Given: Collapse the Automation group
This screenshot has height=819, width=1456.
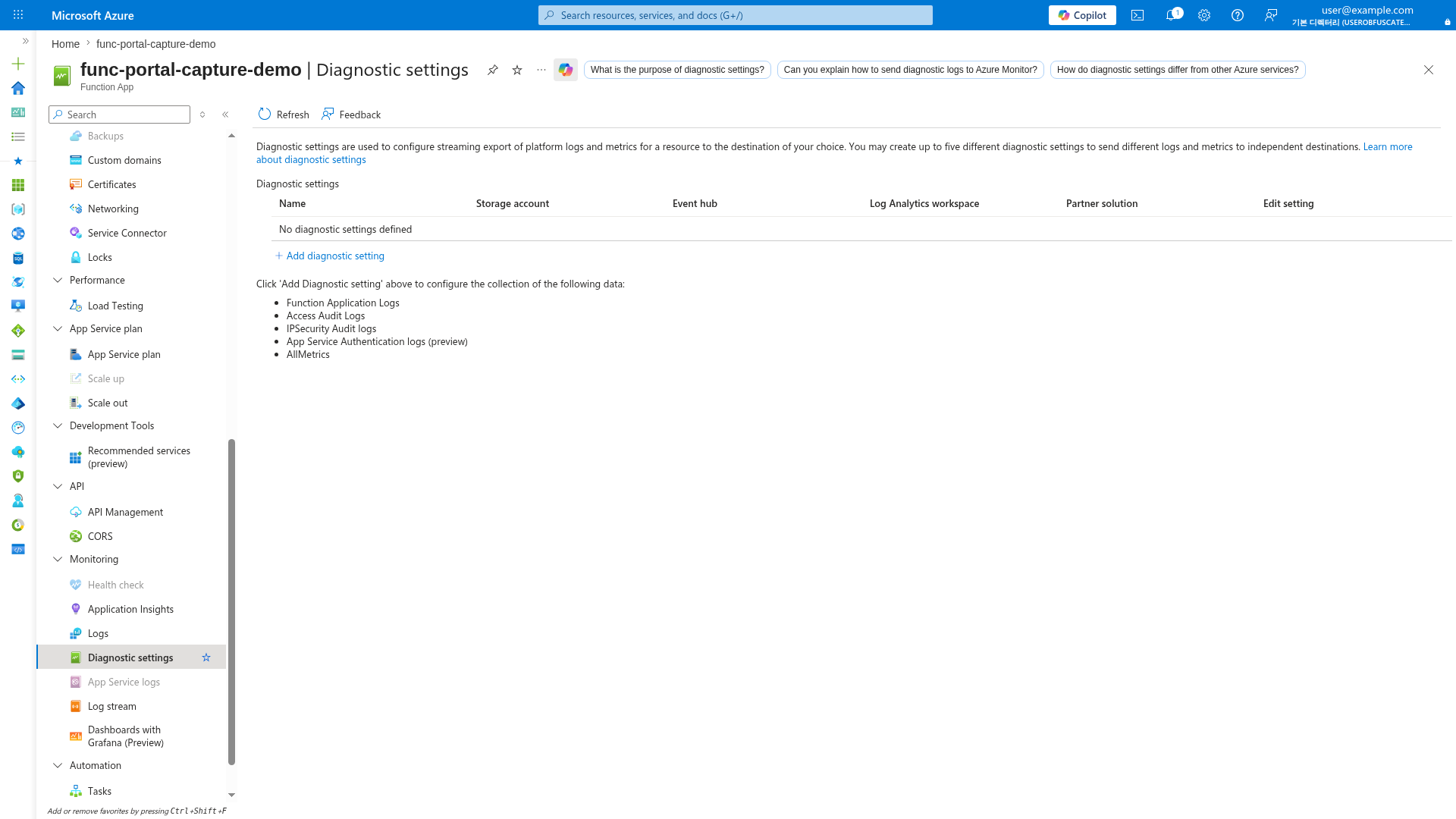Looking at the screenshot, I should (x=58, y=765).
